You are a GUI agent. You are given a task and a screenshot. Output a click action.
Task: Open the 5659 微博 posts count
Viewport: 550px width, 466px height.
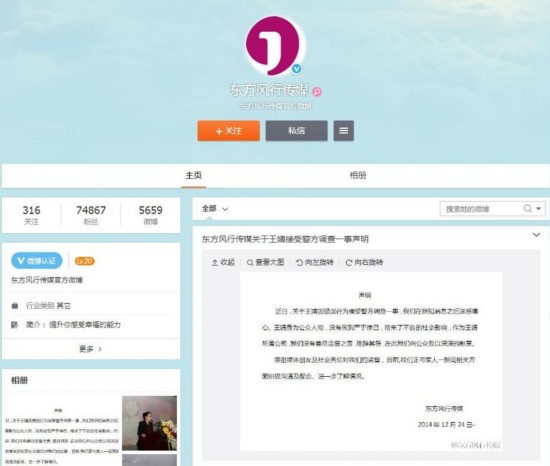coord(150,215)
